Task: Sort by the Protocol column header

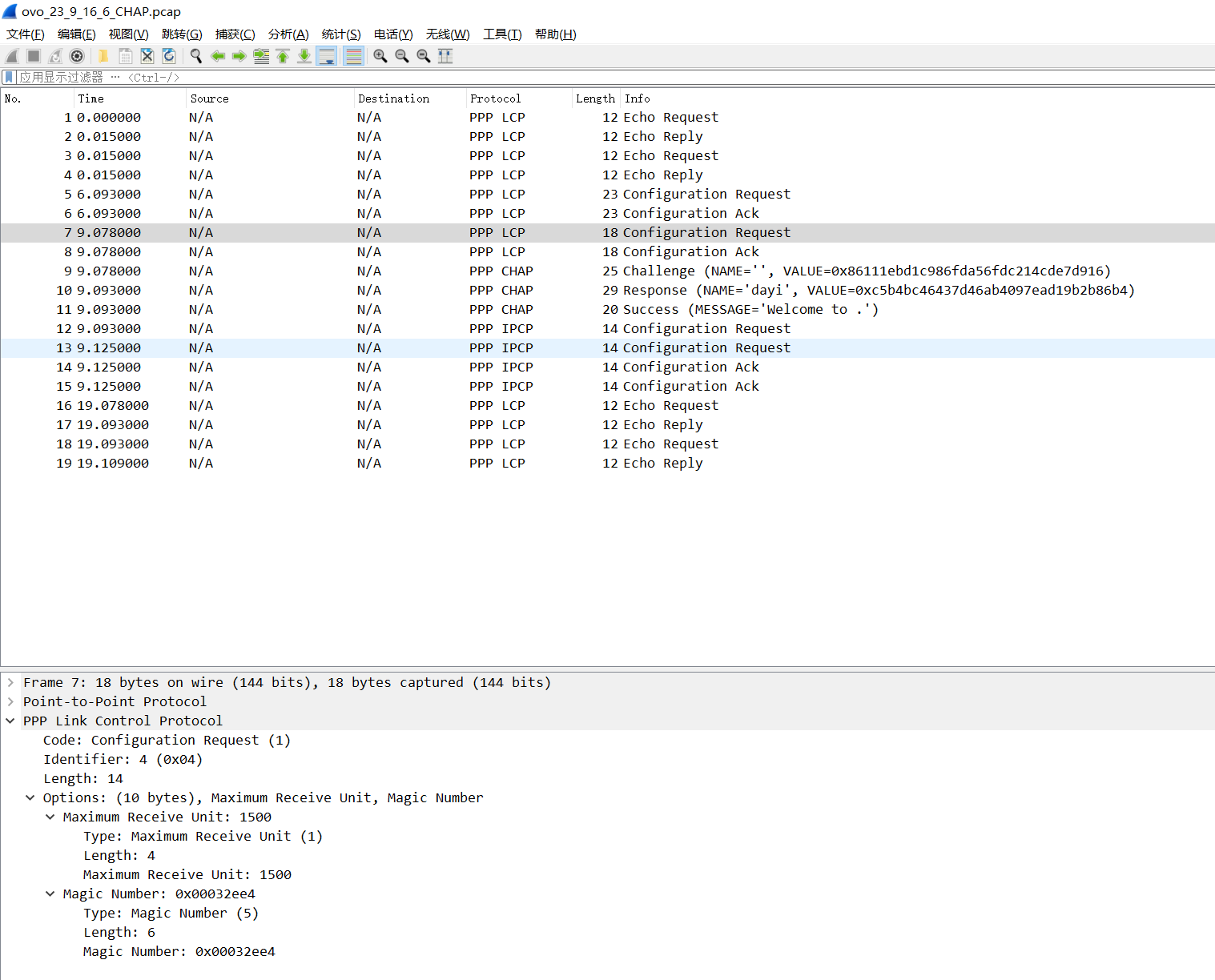Action: (518, 98)
